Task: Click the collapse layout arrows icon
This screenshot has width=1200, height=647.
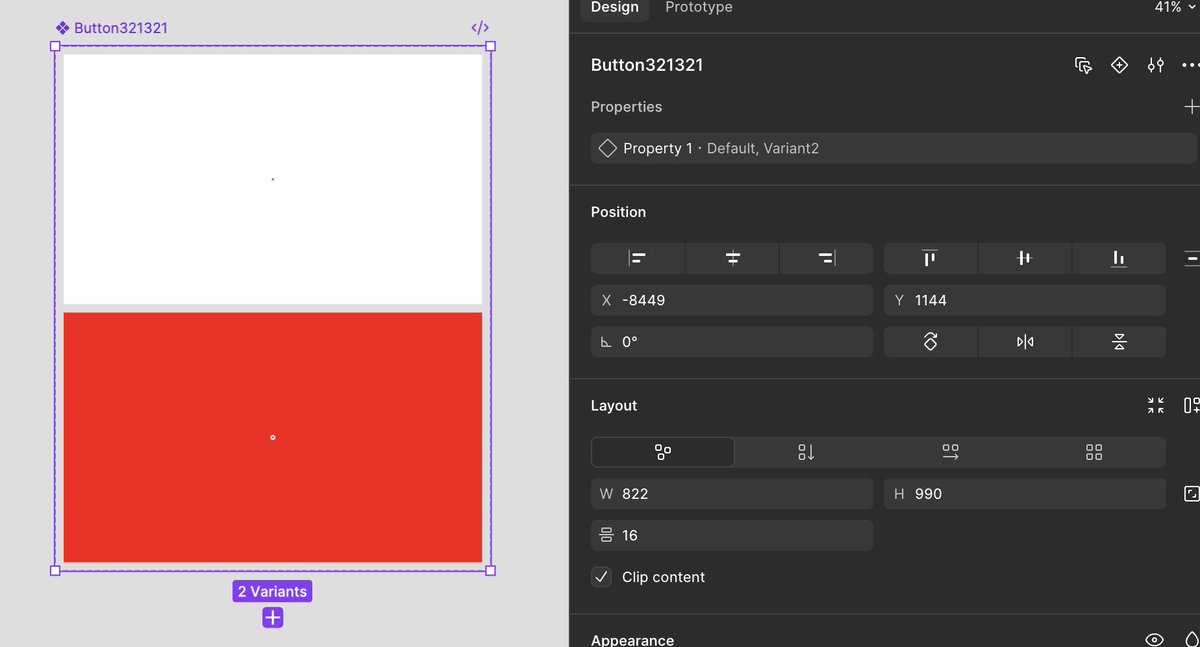Action: (x=1155, y=405)
